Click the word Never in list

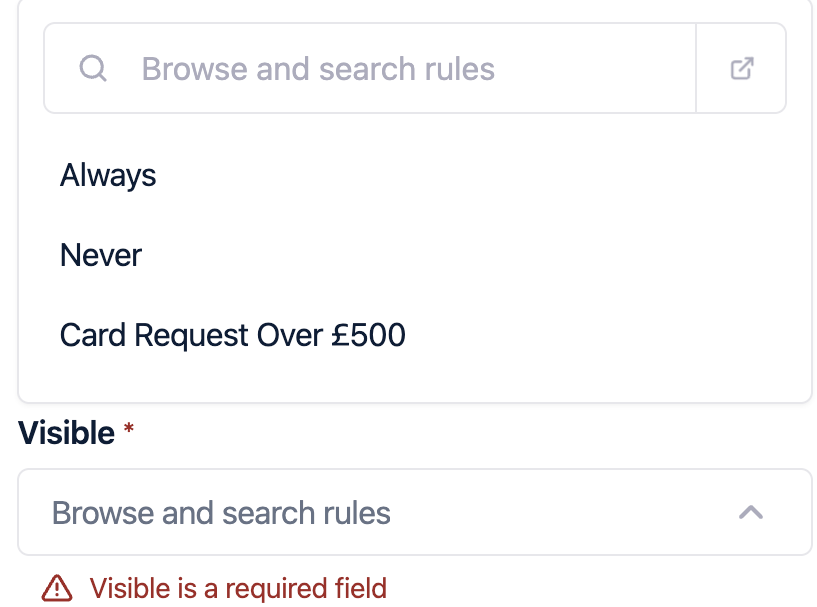pos(101,255)
